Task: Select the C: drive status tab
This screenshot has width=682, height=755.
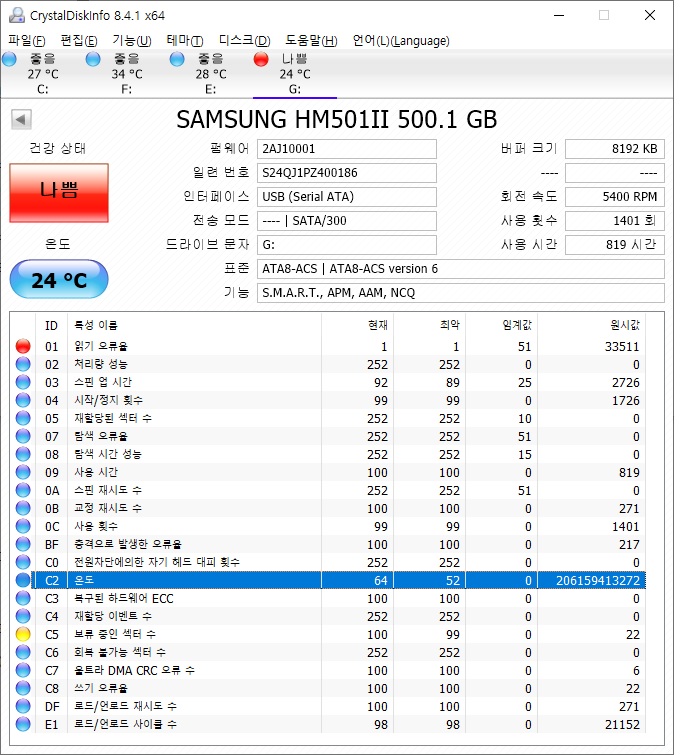Action: coord(43,74)
